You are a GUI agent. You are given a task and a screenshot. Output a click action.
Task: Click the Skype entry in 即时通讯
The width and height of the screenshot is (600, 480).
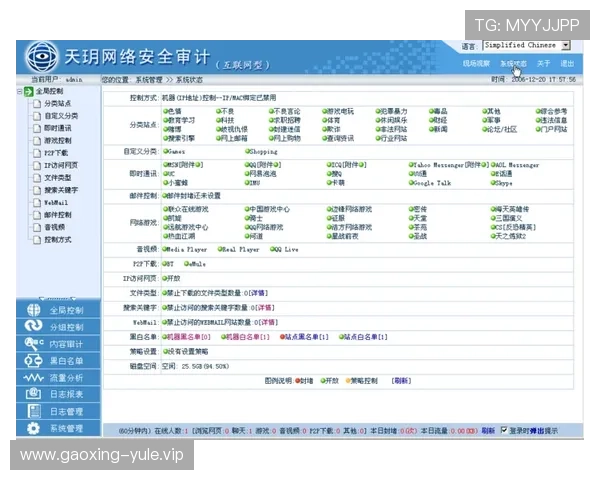click(x=502, y=183)
